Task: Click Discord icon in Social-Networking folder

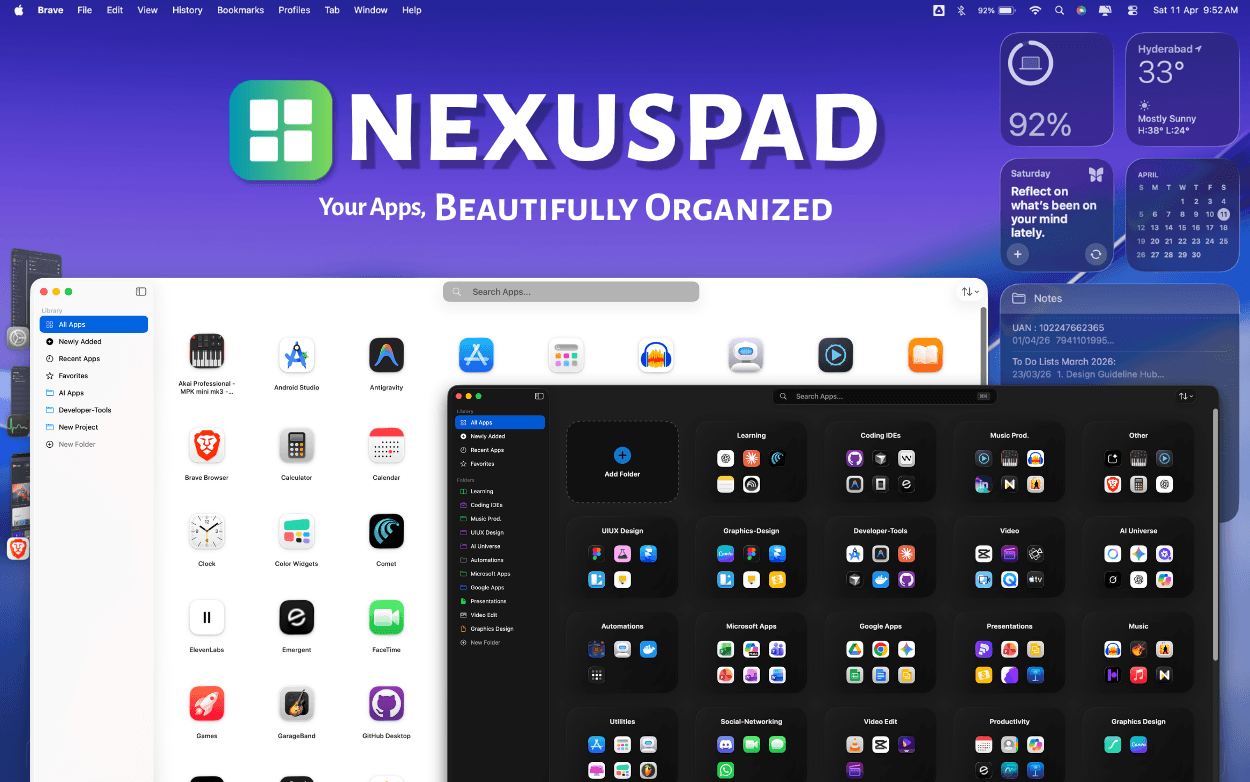Action: tap(725, 745)
